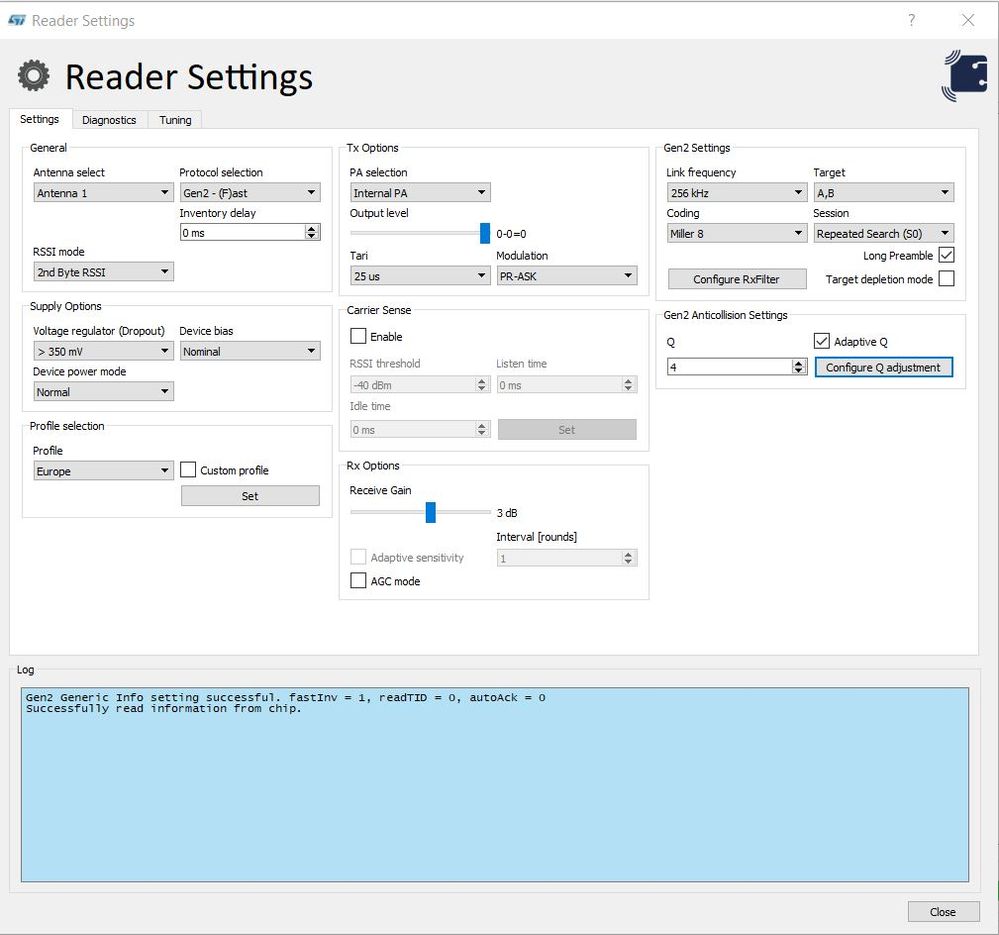Open the RSSI mode dropdown
This screenshot has width=999, height=935.
pyautogui.click(x=103, y=272)
